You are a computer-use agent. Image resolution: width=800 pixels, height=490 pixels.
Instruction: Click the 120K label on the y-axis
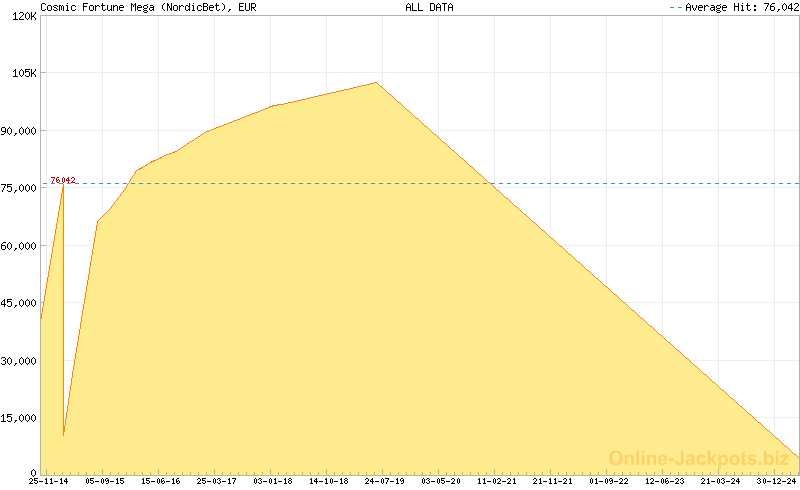[20, 16]
